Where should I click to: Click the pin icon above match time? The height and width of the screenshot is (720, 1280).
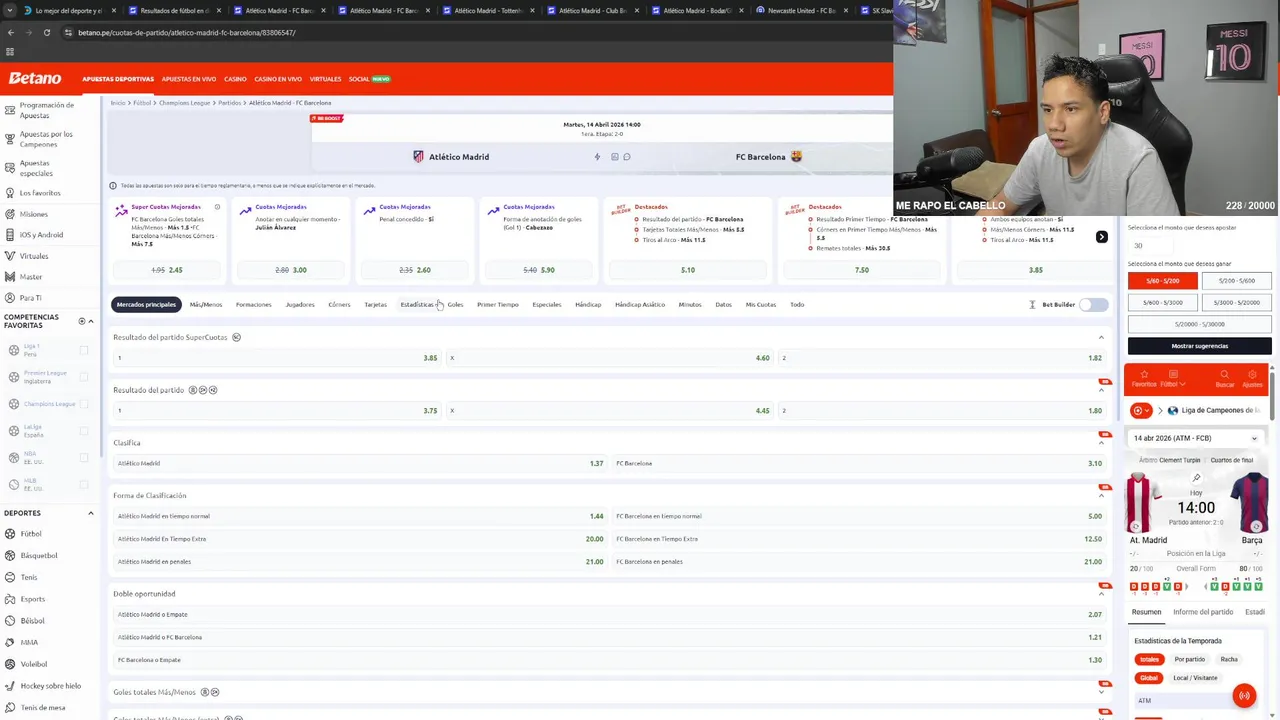coord(1196,478)
